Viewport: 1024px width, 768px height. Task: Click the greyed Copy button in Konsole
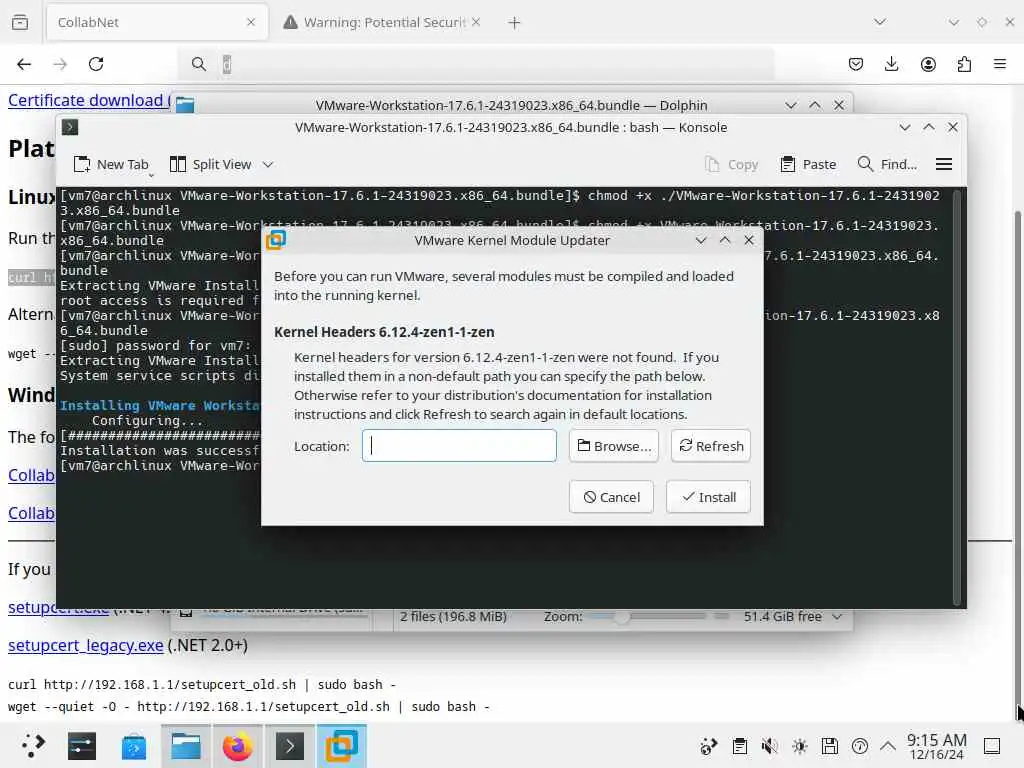tap(731, 165)
